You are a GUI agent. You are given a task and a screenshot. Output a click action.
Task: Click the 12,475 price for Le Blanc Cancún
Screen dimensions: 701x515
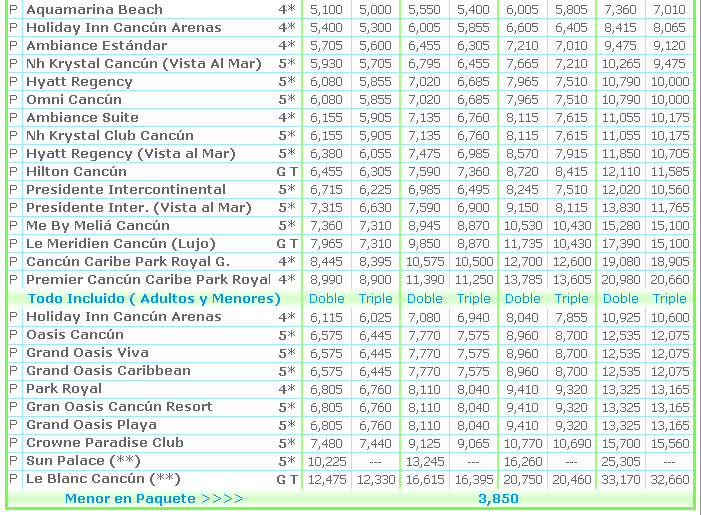click(x=327, y=480)
